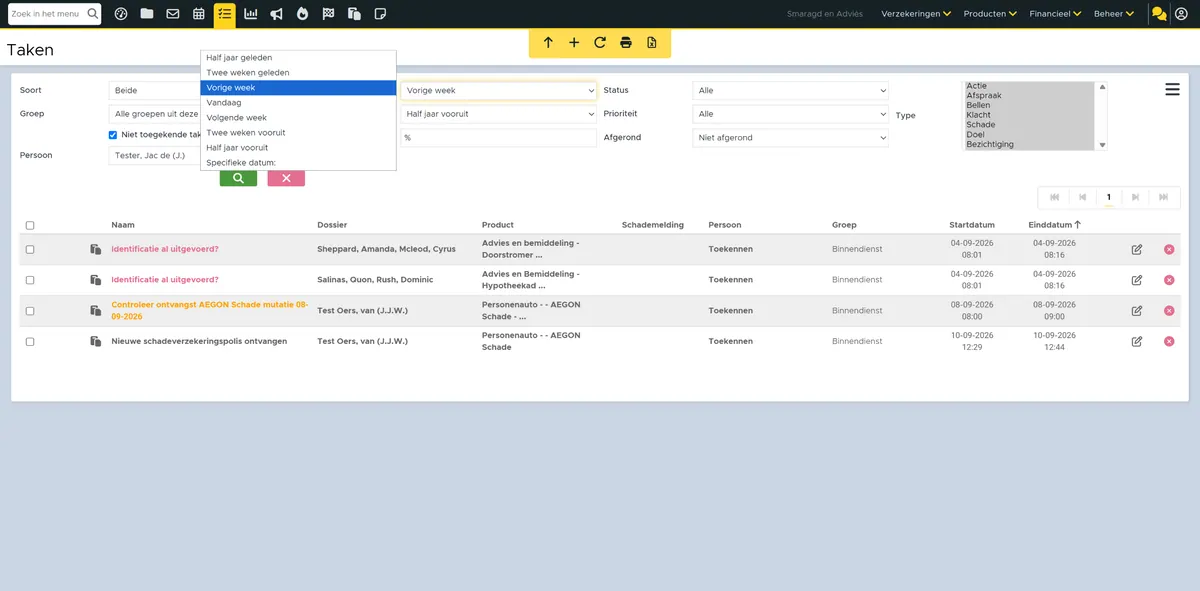Image resolution: width=1200 pixels, height=591 pixels.
Task: Open the mail envelope icon
Action: click(173, 14)
